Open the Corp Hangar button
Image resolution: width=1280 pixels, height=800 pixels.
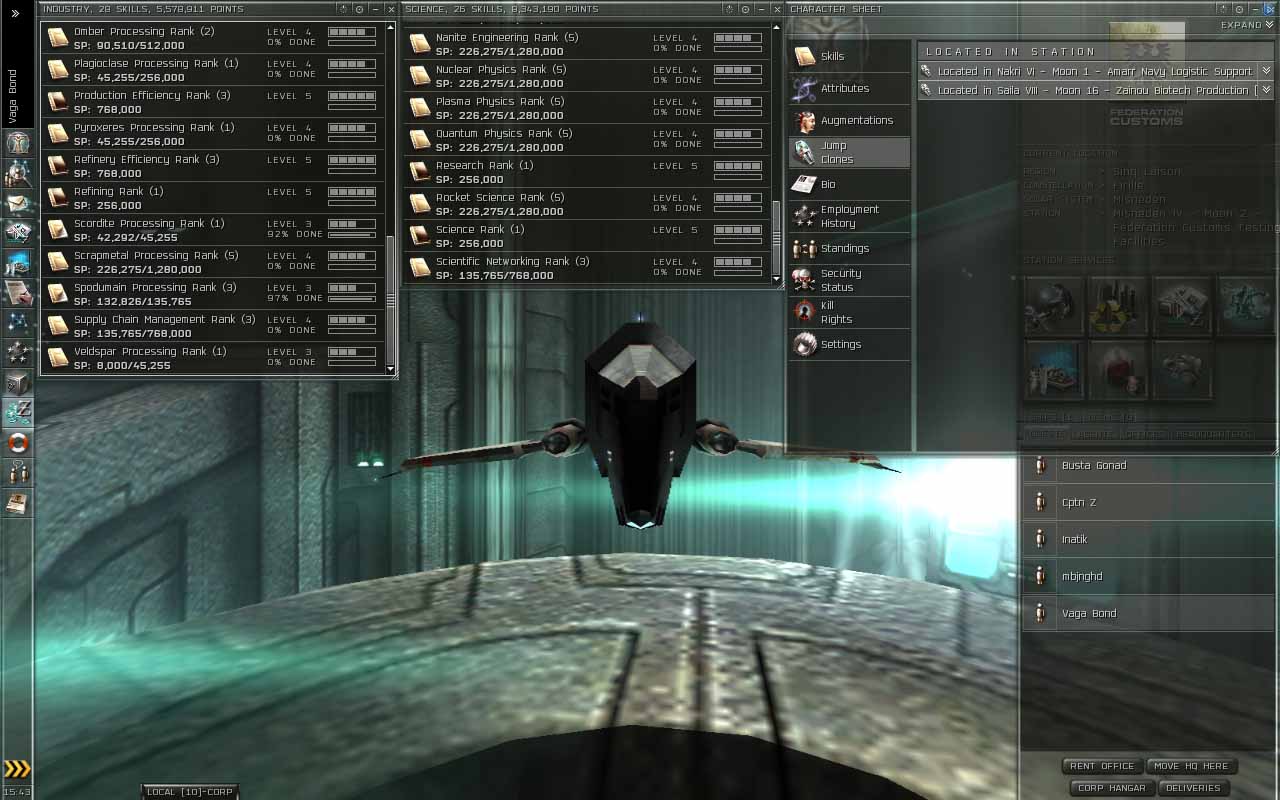click(1112, 788)
